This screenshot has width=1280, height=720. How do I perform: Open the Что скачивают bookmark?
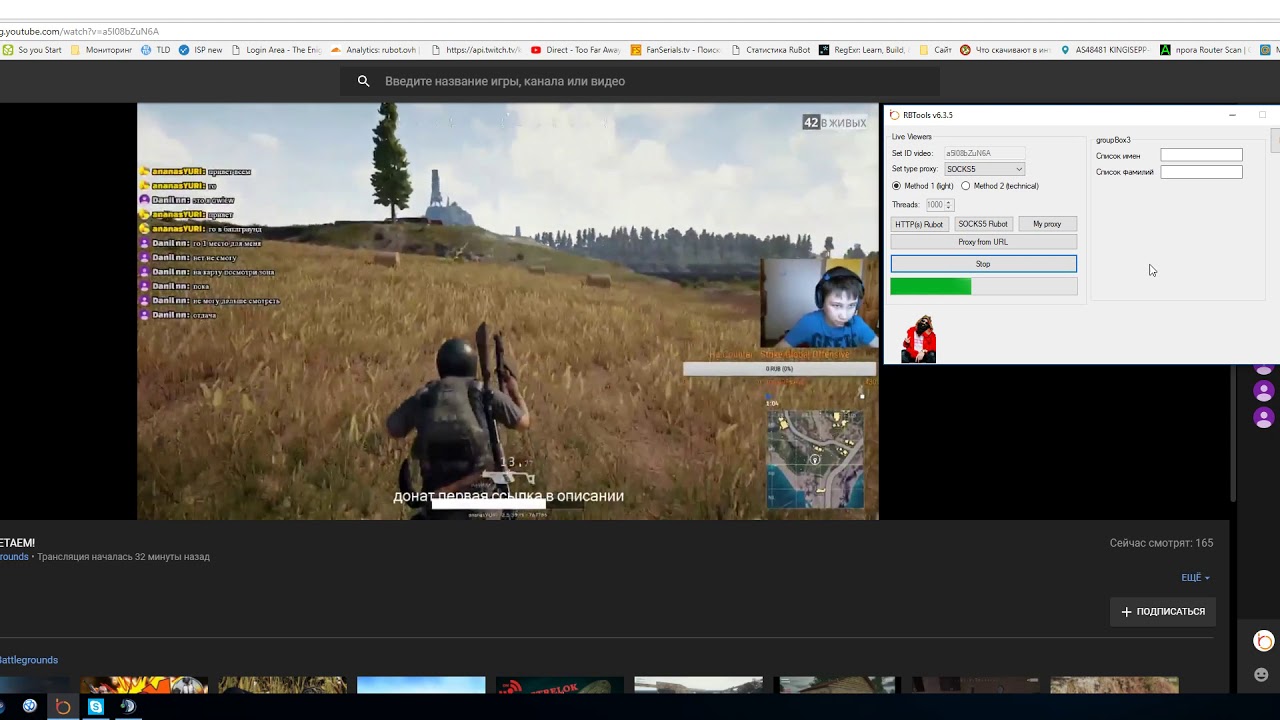click(1005, 50)
